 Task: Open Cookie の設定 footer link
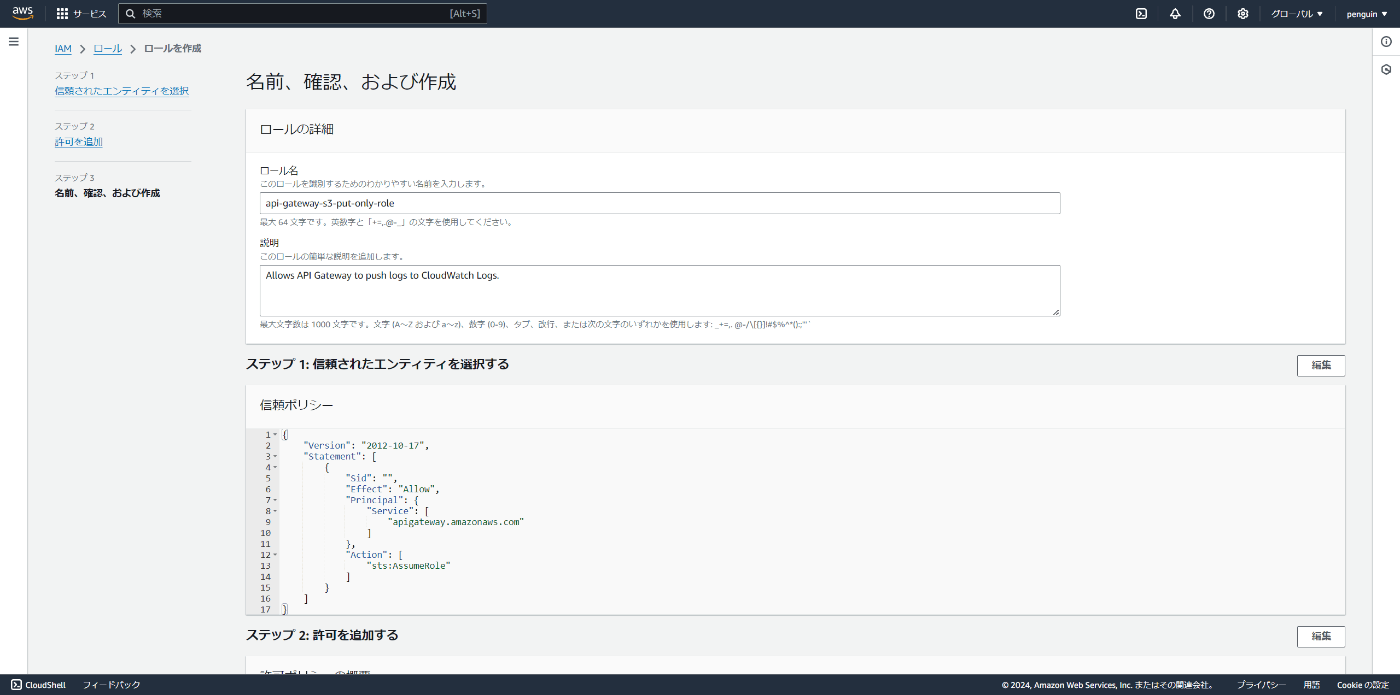click(x=1363, y=685)
